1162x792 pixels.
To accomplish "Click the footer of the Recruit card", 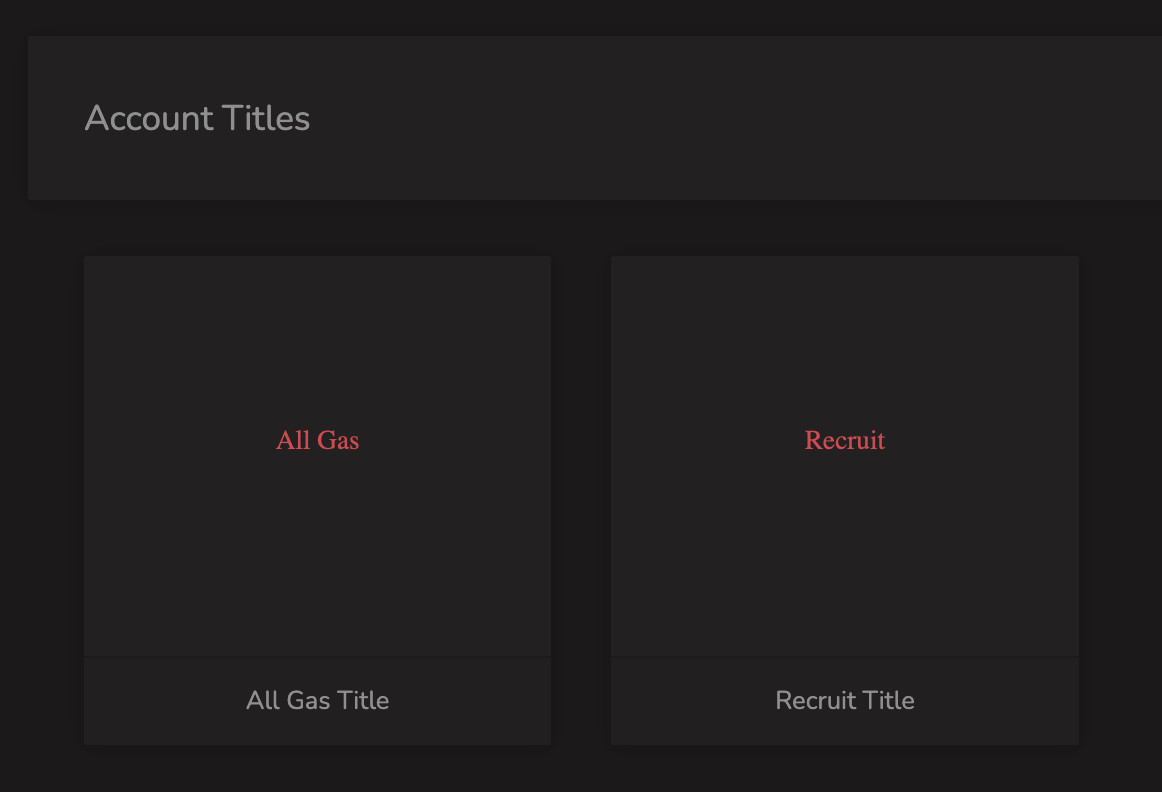I will tap(845, 701).
